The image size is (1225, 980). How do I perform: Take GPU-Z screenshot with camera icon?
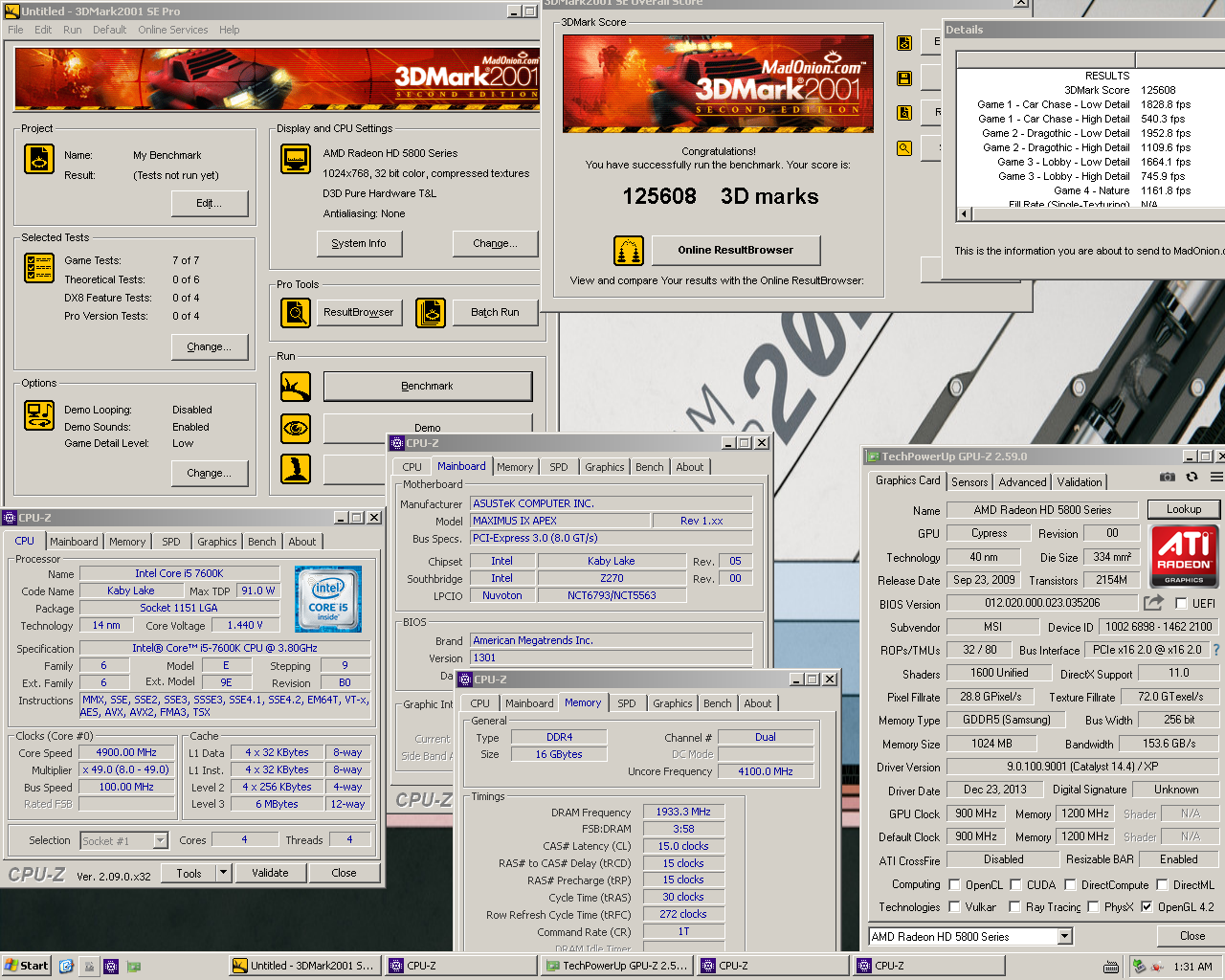[x=1168, y=477]
